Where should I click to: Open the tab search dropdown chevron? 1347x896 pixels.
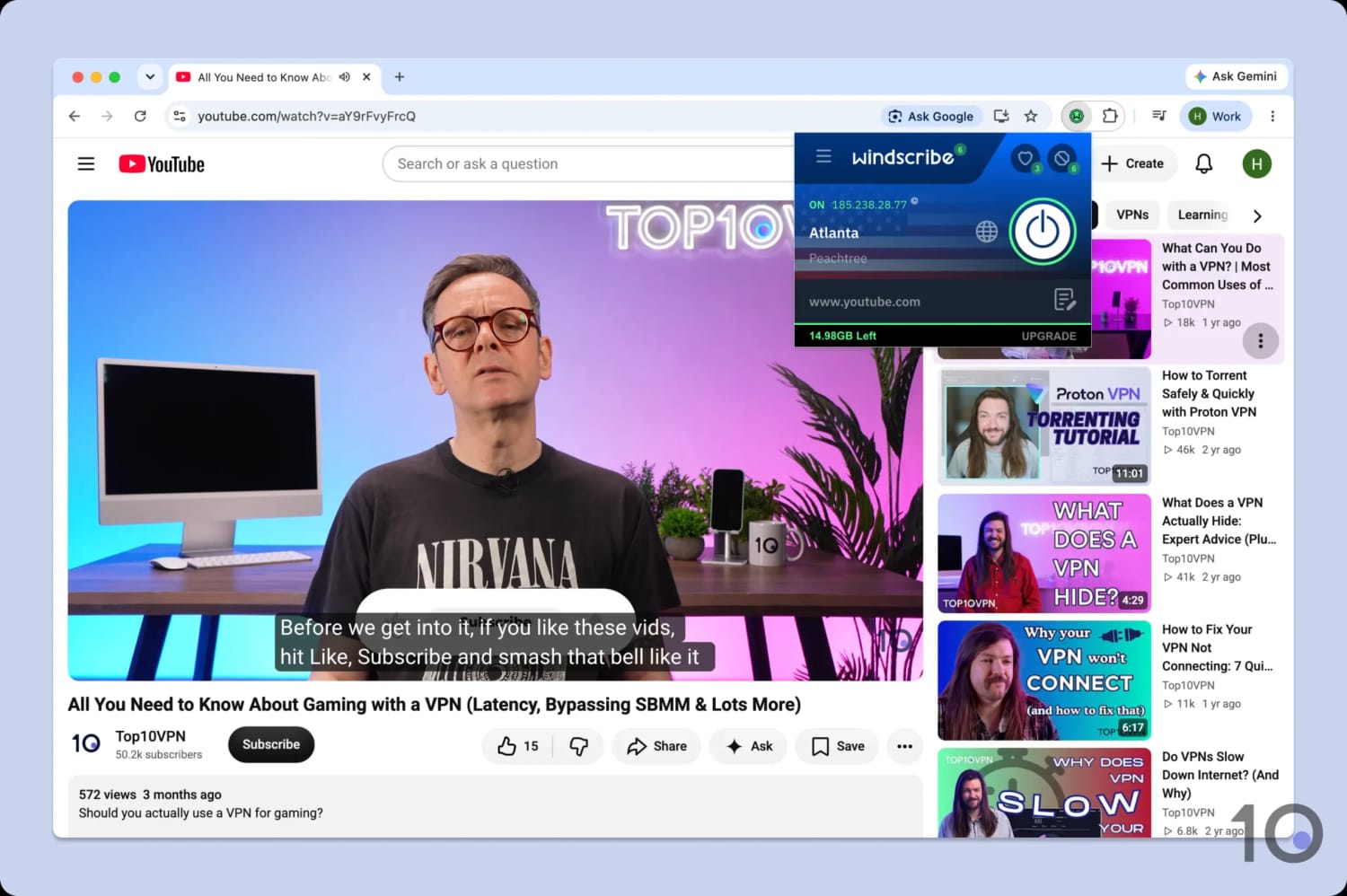(x=150, y=77)
